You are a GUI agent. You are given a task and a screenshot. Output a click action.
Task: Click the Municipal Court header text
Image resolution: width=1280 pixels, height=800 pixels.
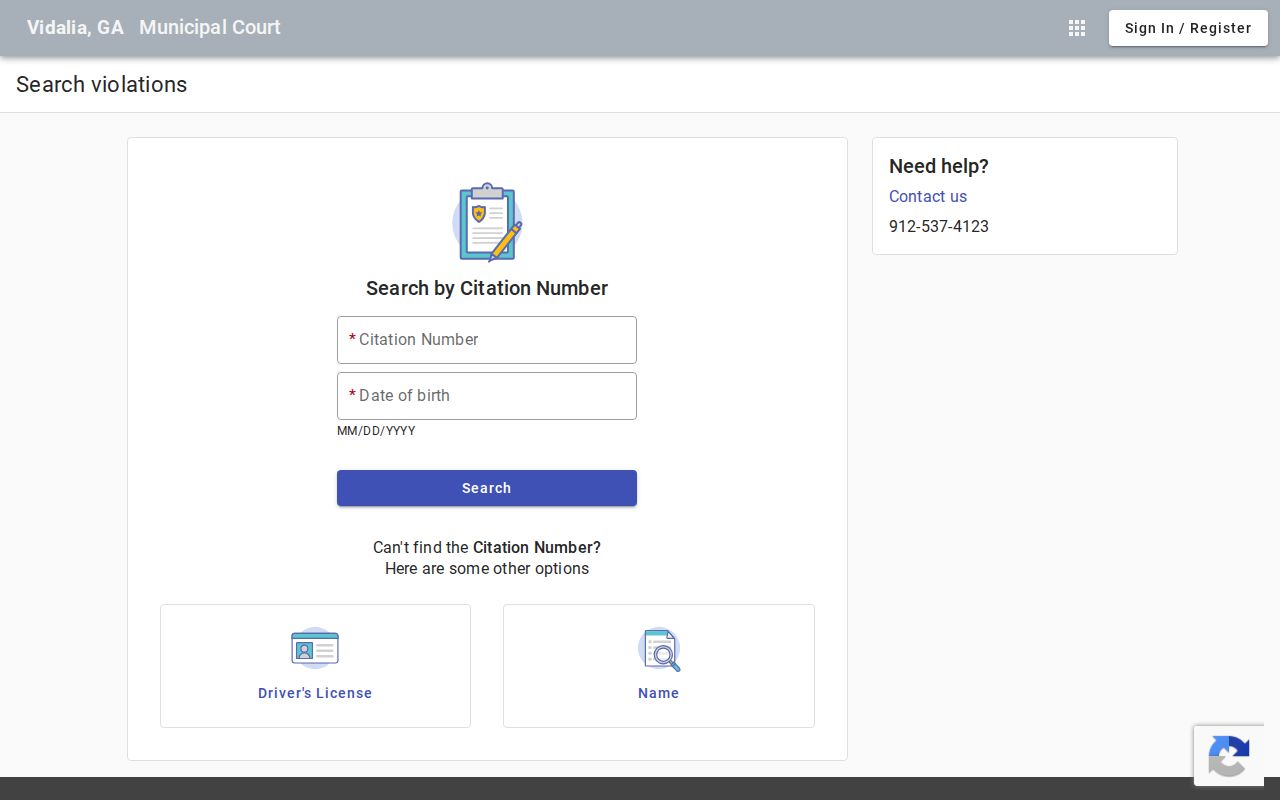[210, 27]
